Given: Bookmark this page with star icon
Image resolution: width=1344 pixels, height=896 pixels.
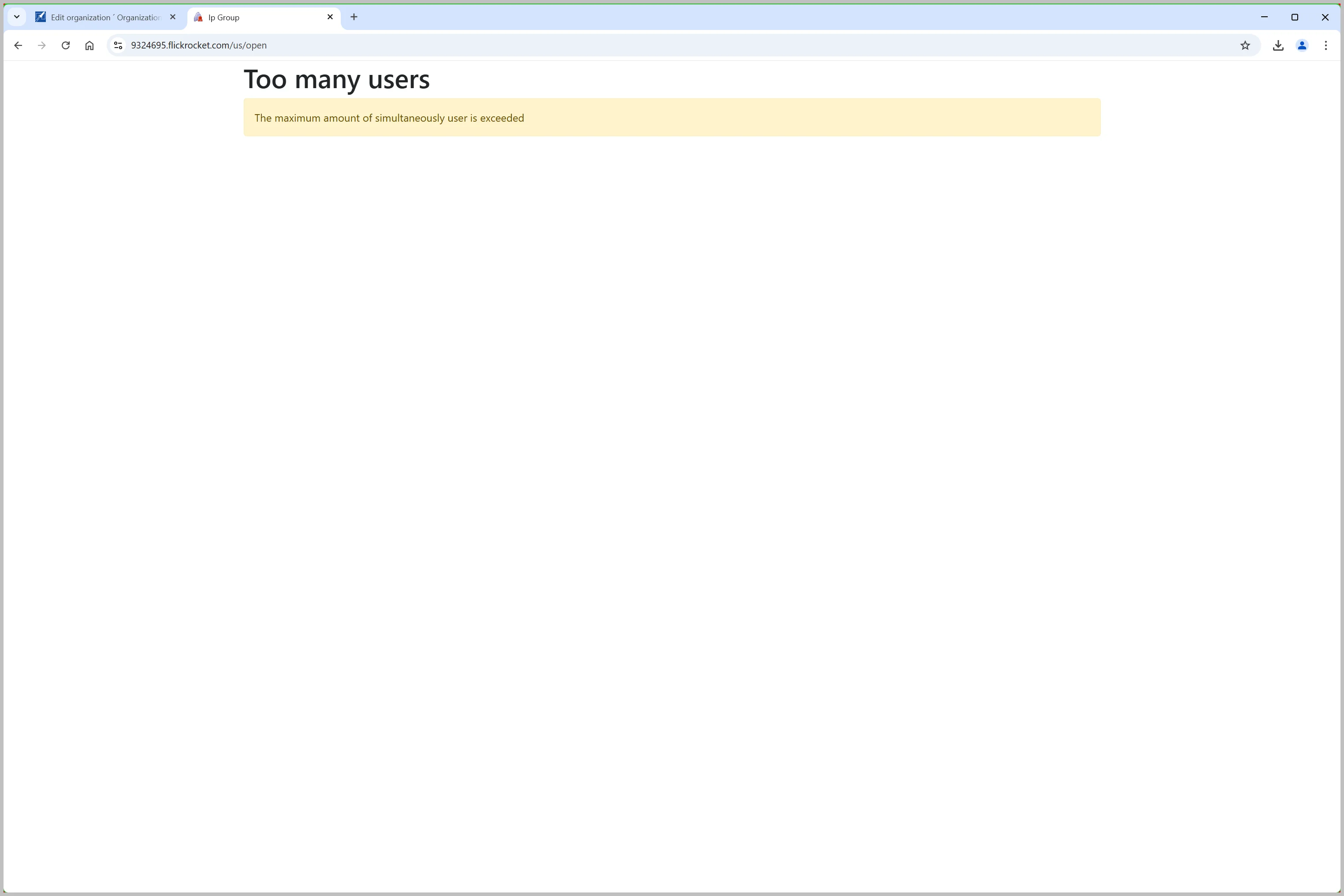Looking at the screenshot, I should (x=1245, y=46).
